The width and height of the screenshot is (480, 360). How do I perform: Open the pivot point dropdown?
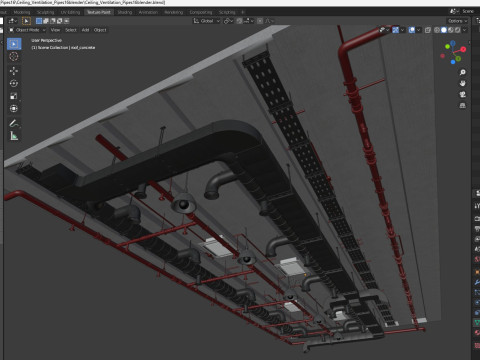pyautogui.click(x=228, y=21)
